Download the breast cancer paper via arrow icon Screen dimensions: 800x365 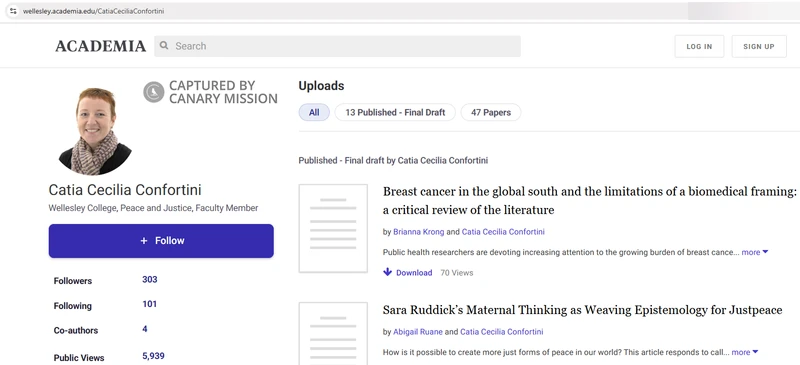coord(388,272)
